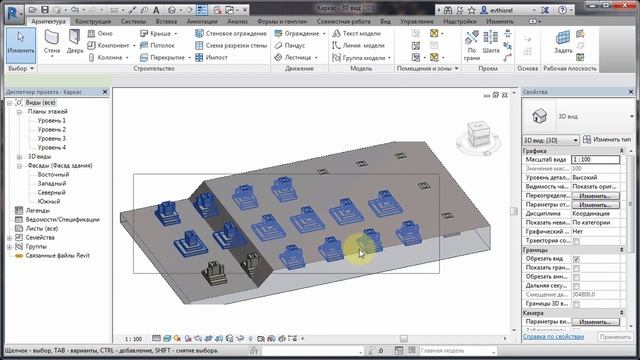Click the view horizontal scrollbar thumb
The width and height of the screenshot is (640, 360).
click(404, 339)
